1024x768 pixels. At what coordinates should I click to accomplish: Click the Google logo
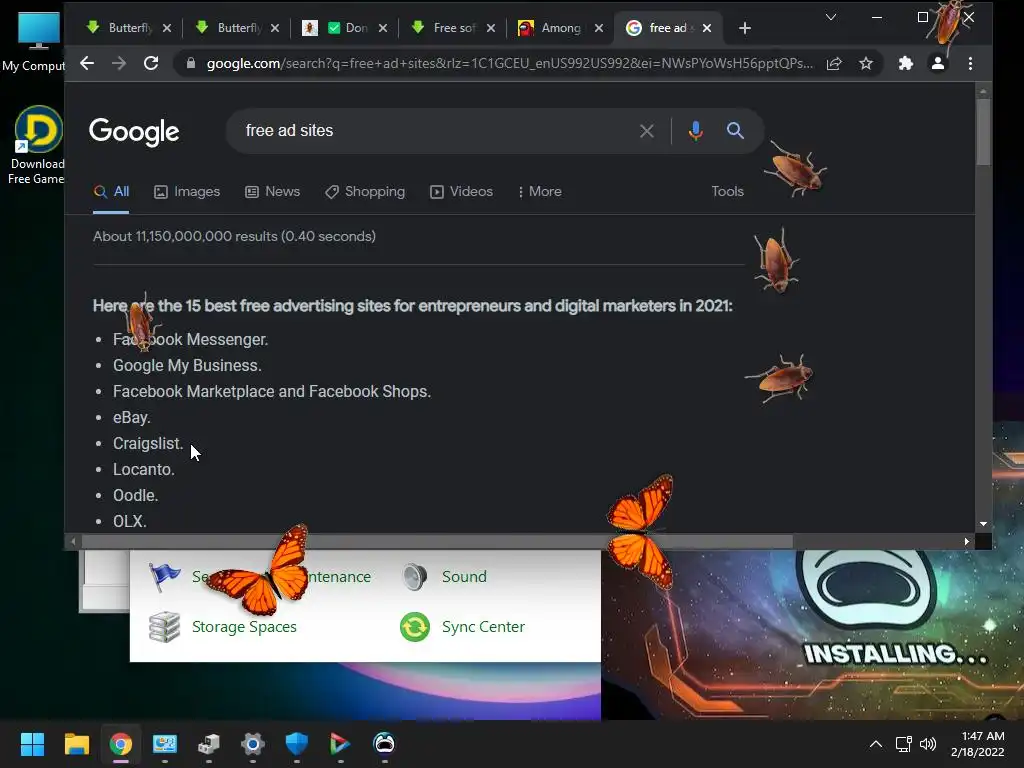tap(134, 132)
